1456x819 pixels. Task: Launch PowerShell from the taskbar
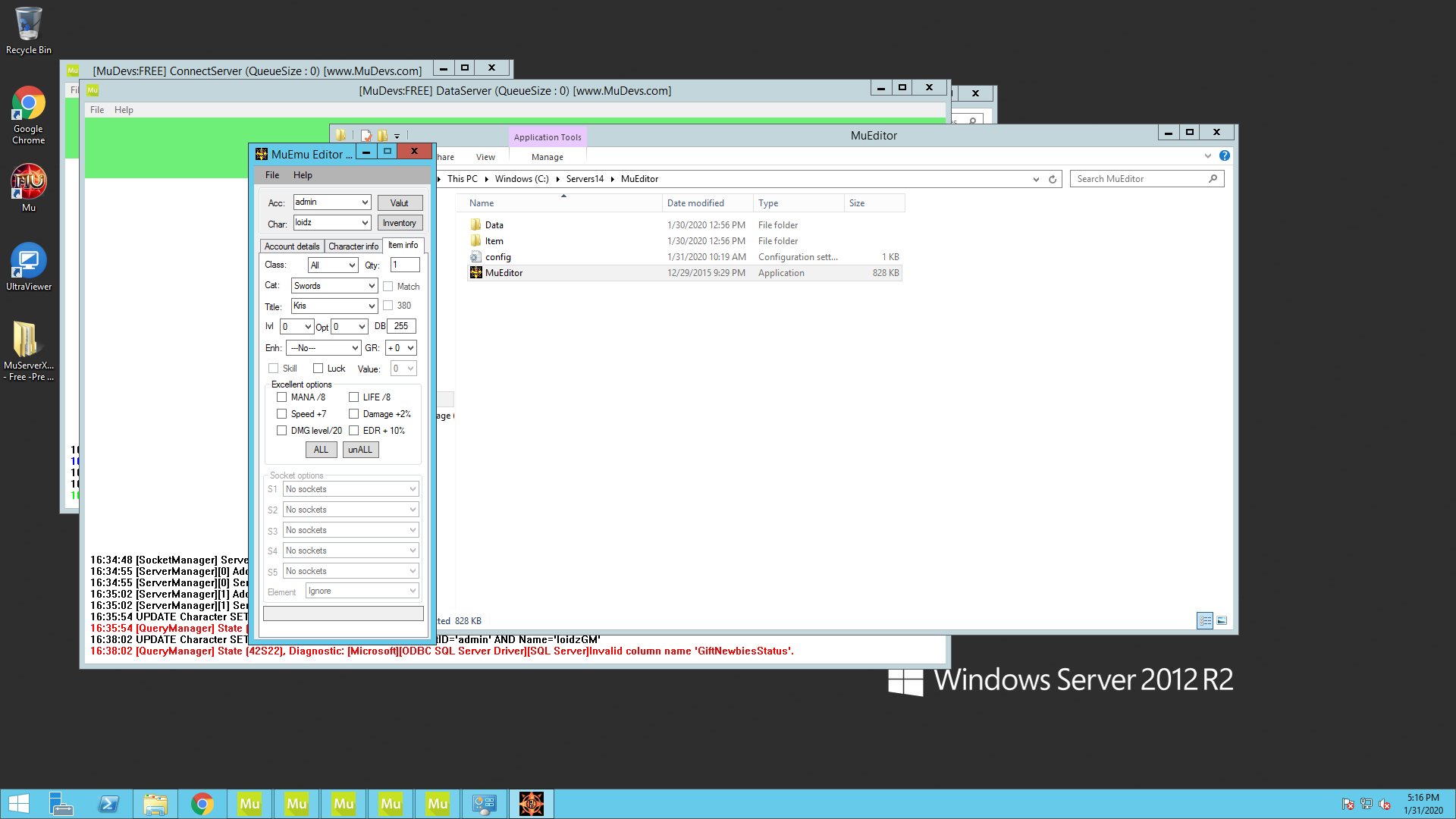click(108, 804)
